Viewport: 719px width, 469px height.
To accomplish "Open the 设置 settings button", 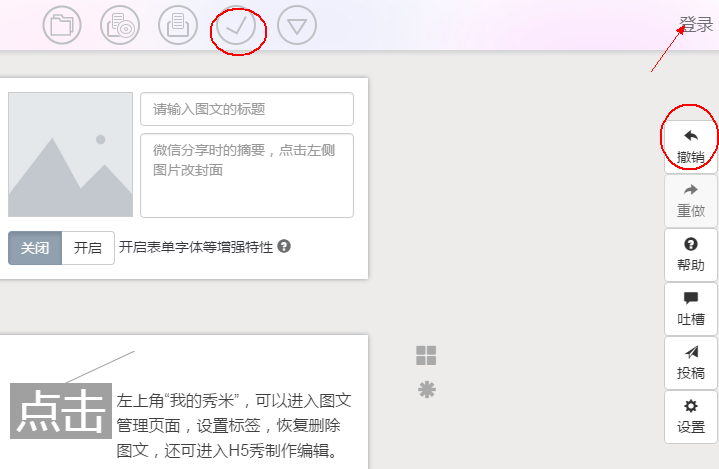I will 691,417.
